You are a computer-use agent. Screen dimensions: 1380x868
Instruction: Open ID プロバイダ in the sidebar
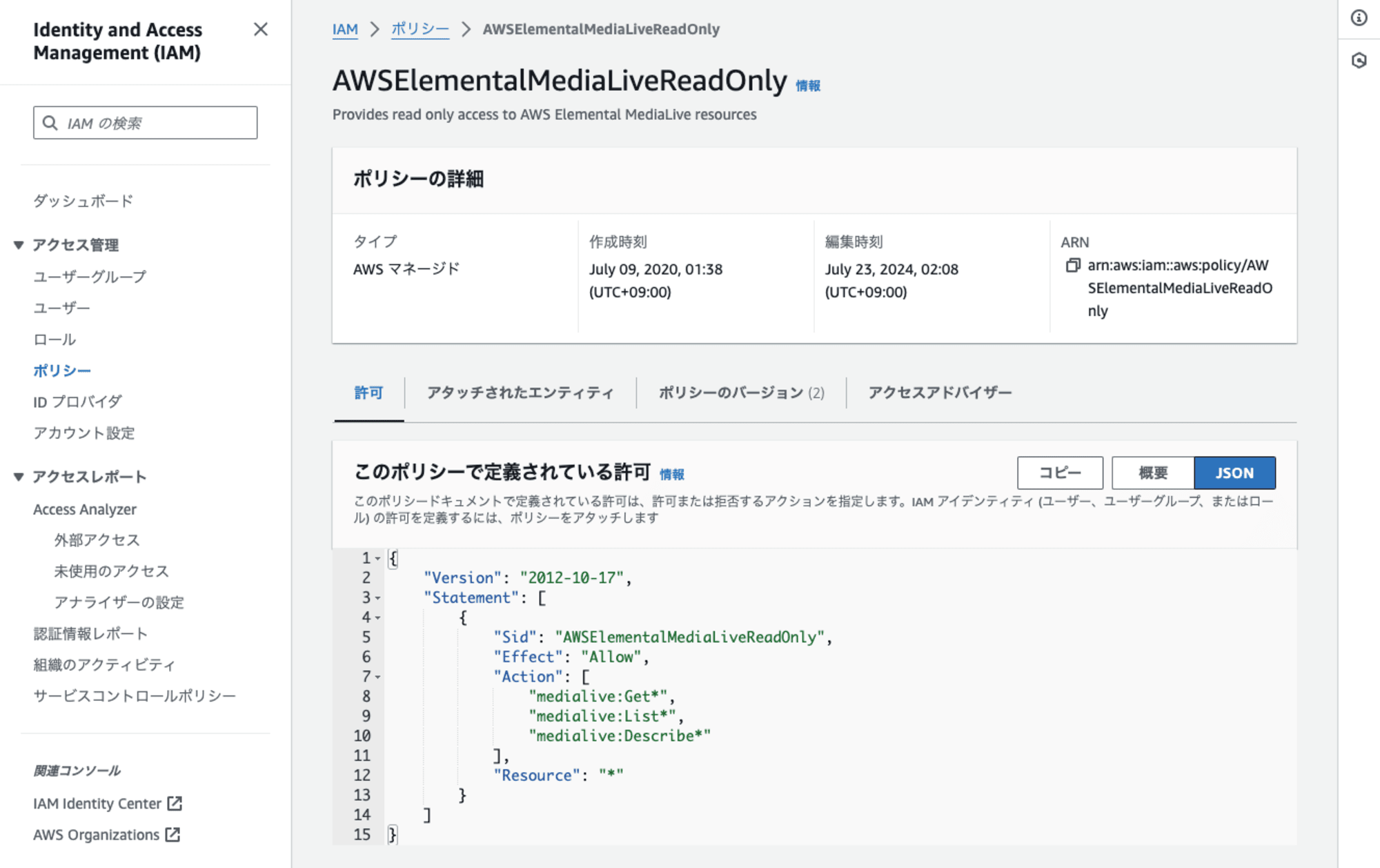point(77,402)
